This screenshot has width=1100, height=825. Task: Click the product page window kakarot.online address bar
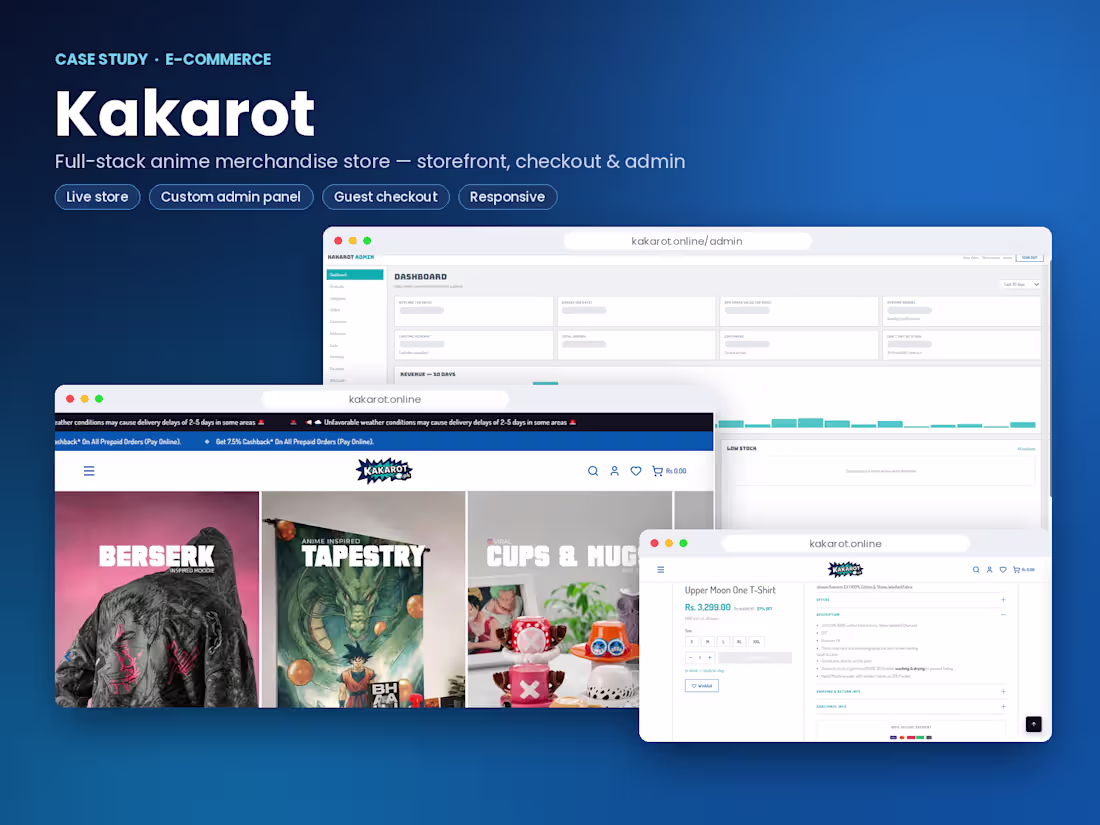[x=845, y=544]
